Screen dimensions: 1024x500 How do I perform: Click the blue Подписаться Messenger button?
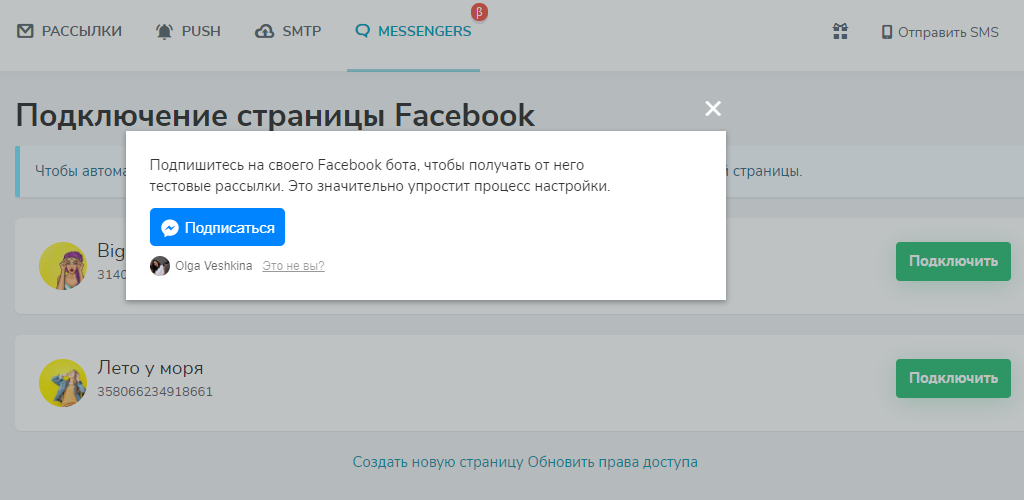[217, 227]
